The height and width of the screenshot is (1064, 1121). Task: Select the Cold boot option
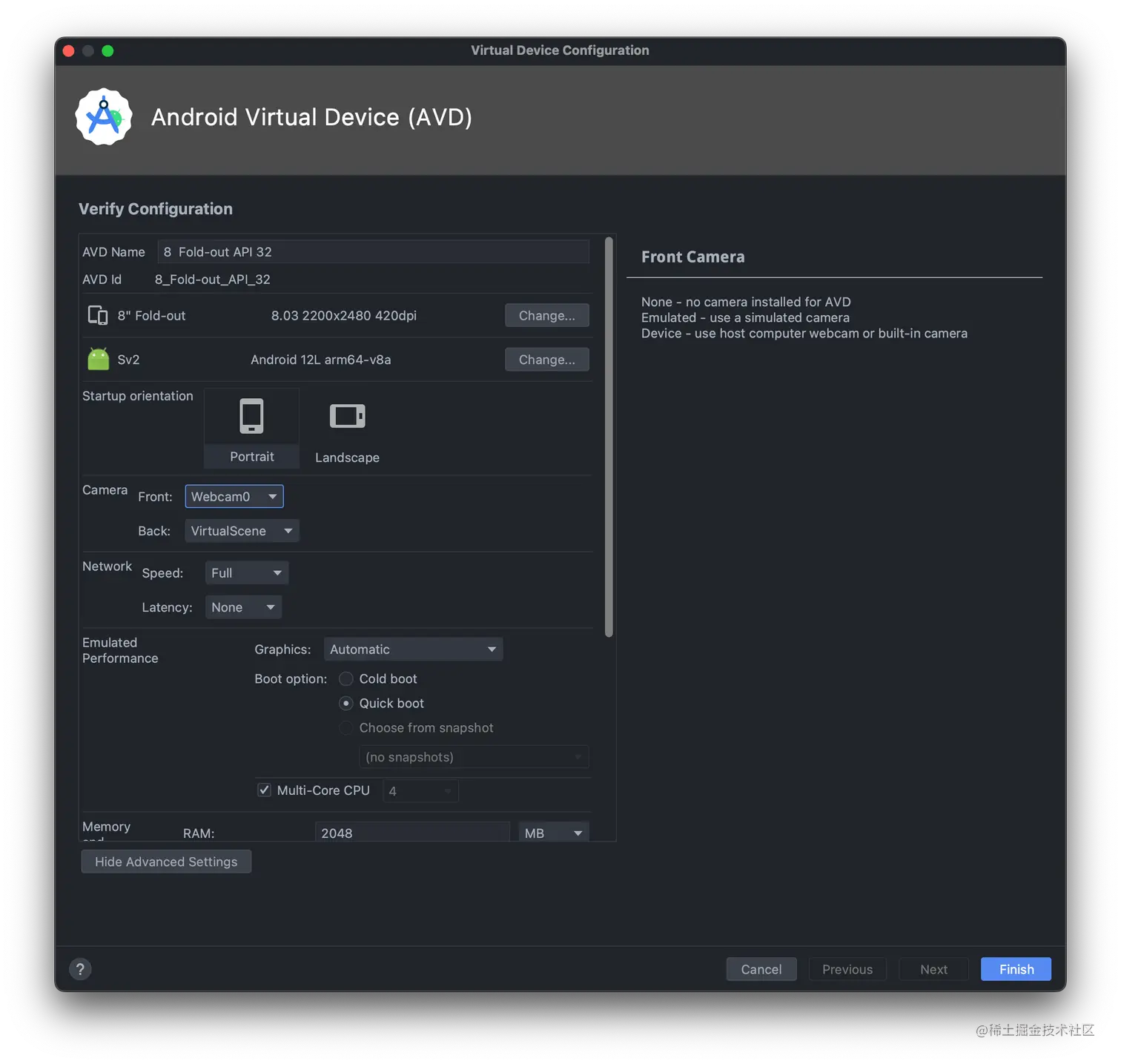pos(345,678)
